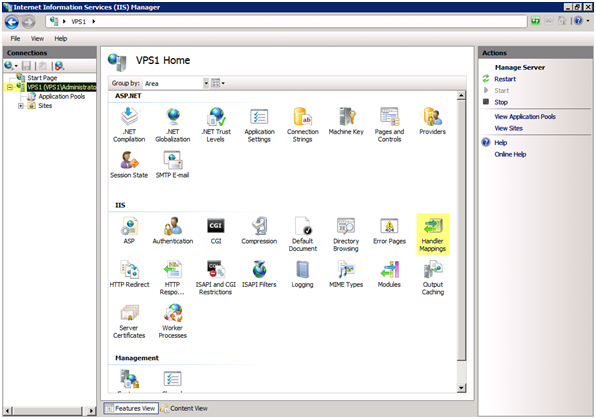Select VPS1 server tree node
Screen dimensions: 596x419
coord(61,87)
